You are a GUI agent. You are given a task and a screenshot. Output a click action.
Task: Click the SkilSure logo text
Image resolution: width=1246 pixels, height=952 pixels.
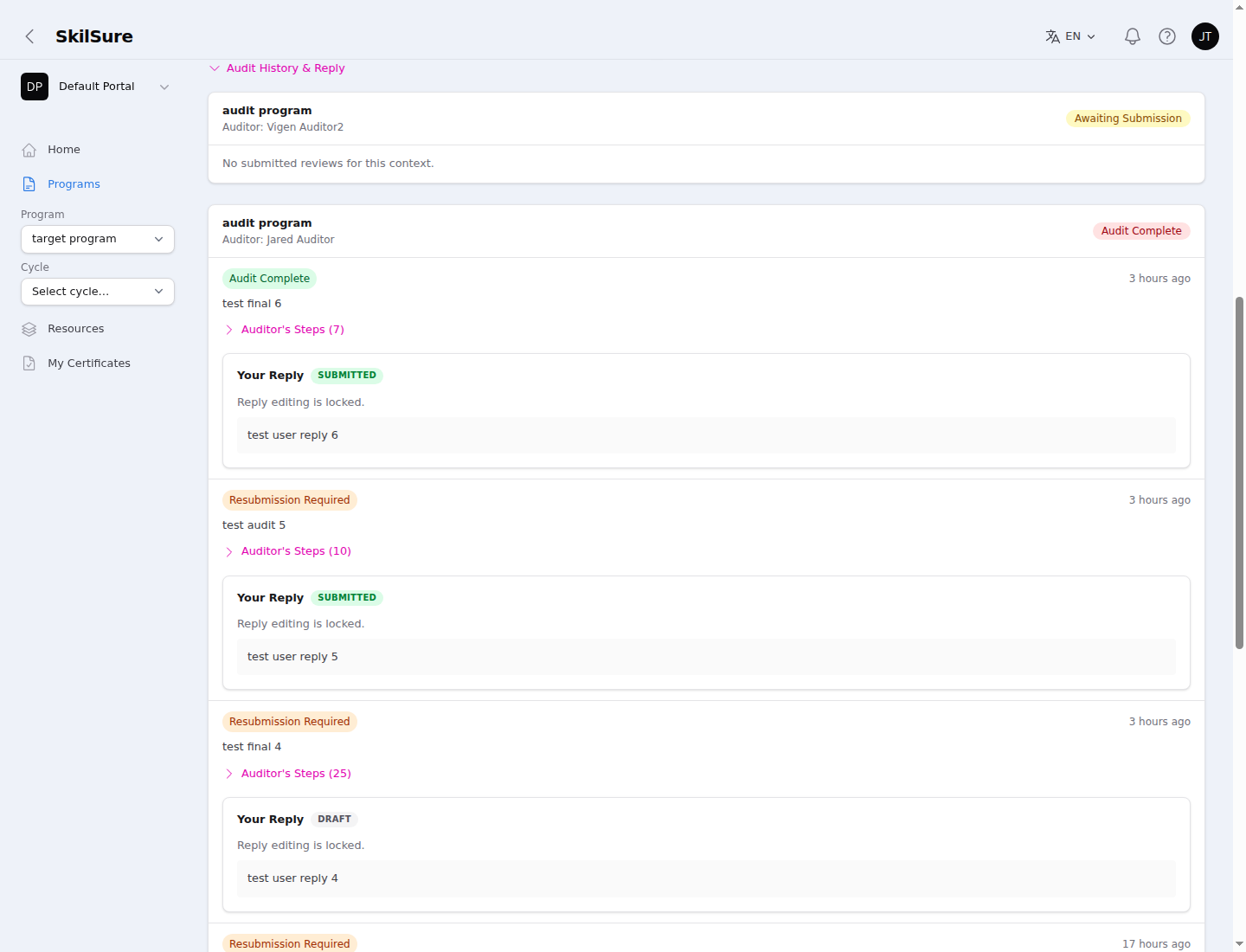(x=94, y=36)
